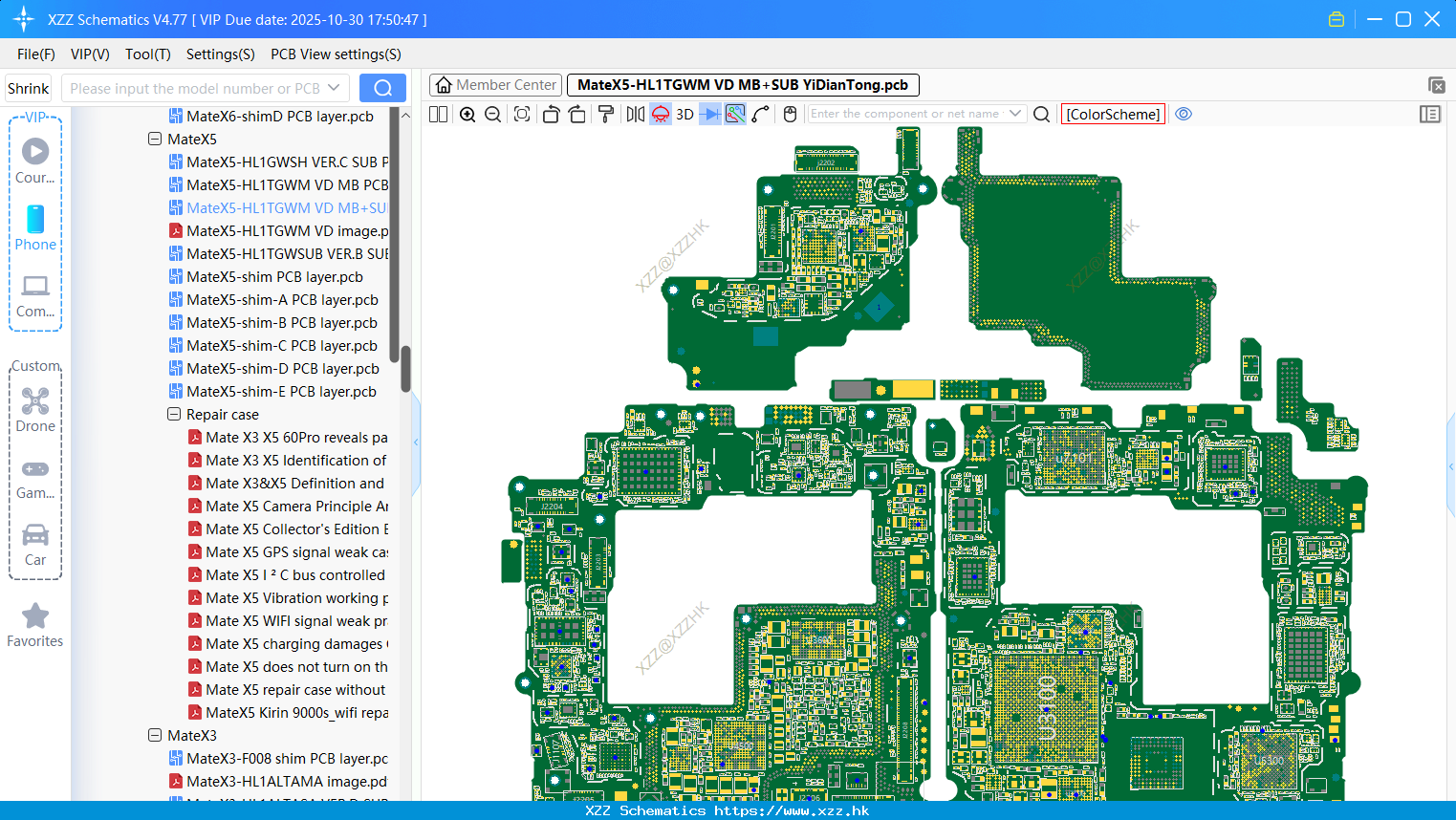The width and height of the screenshot is (1456, 820).
Task: Open the File(F) menu
Action: coord(36,54)
